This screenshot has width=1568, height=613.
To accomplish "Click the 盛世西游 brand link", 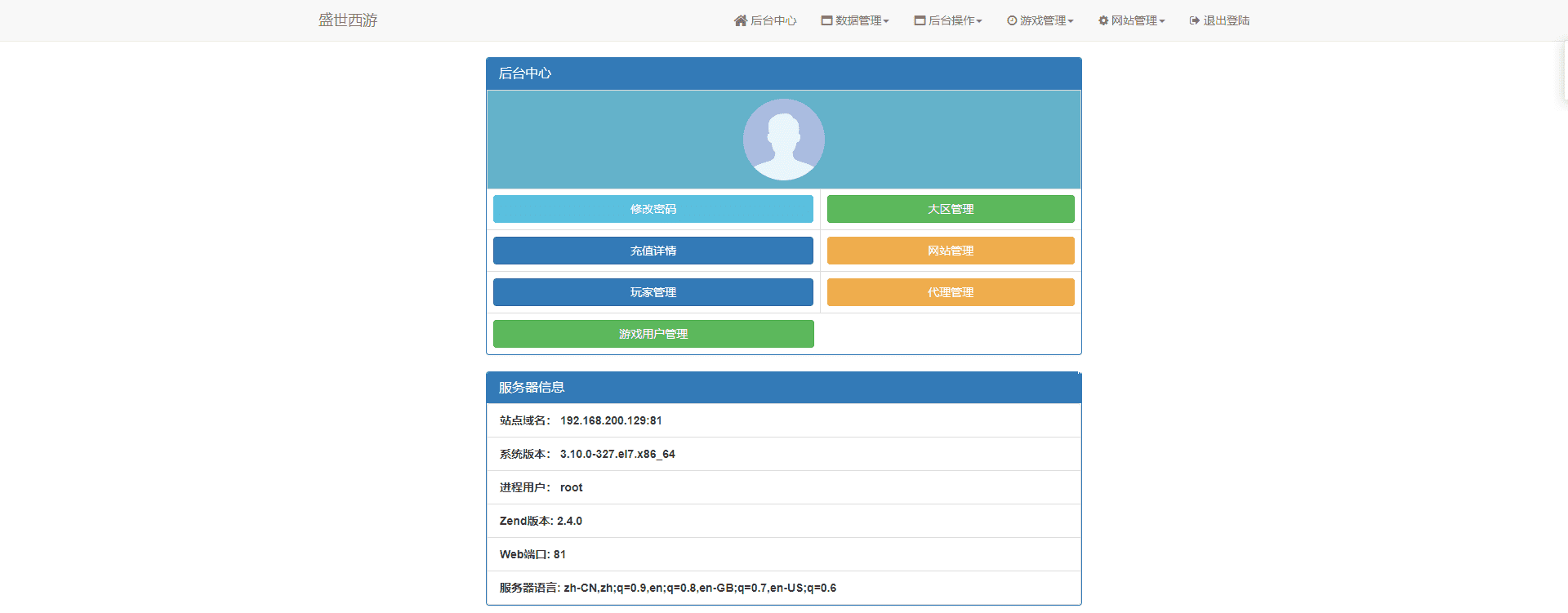I will click(348, 20).
